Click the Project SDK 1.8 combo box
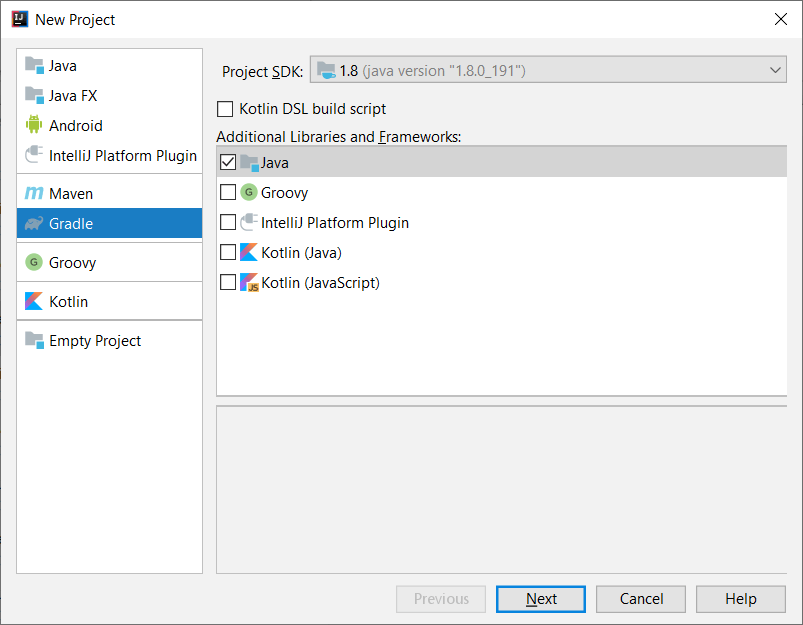 pyautogui.click(x=548, y=70)
